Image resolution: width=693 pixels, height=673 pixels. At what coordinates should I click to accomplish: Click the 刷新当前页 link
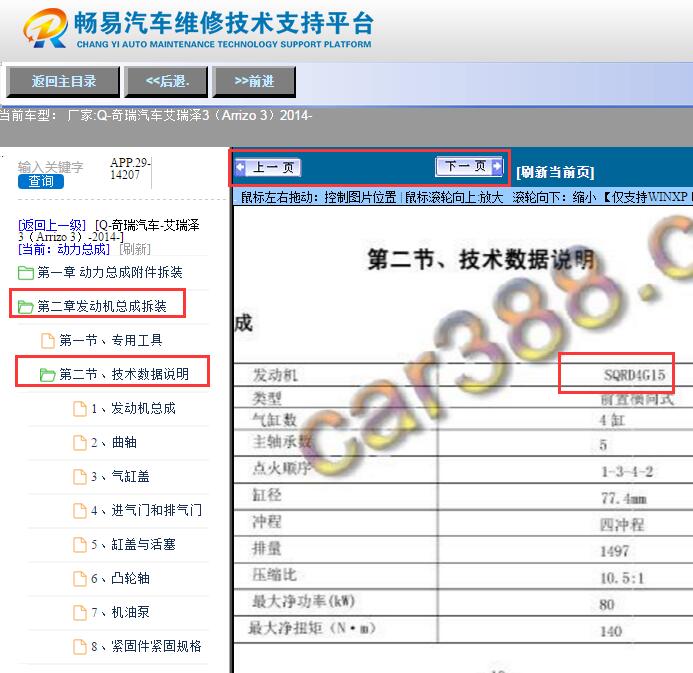click(555, 172)
